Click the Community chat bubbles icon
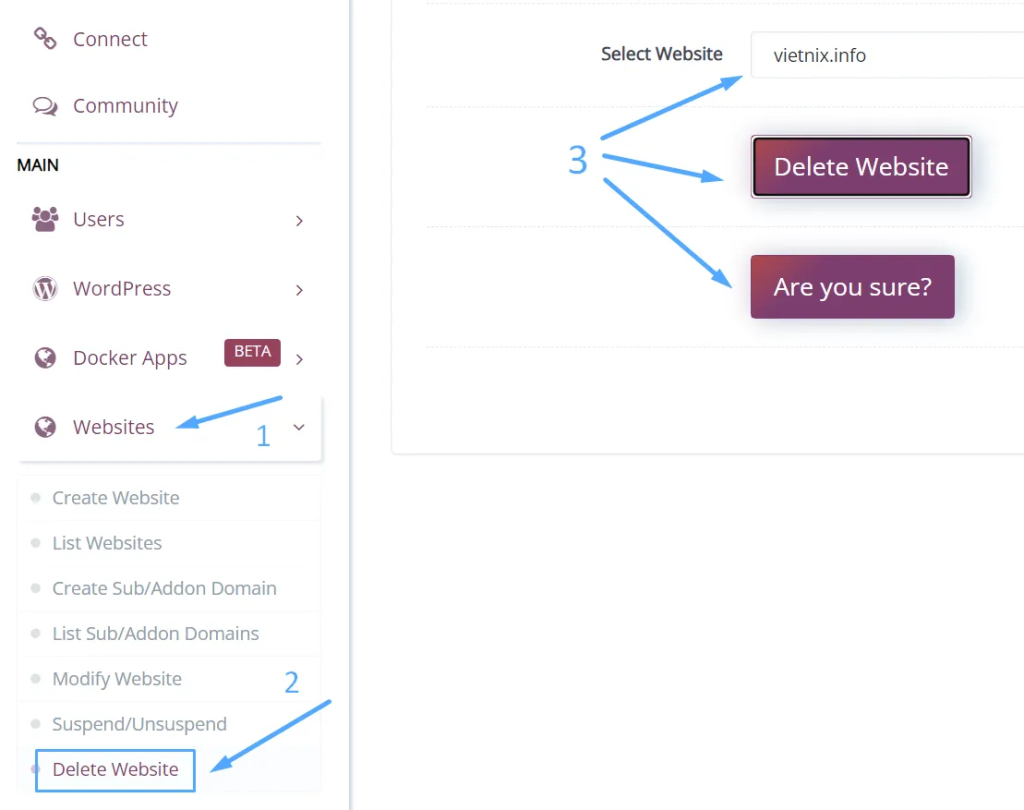 45,106
